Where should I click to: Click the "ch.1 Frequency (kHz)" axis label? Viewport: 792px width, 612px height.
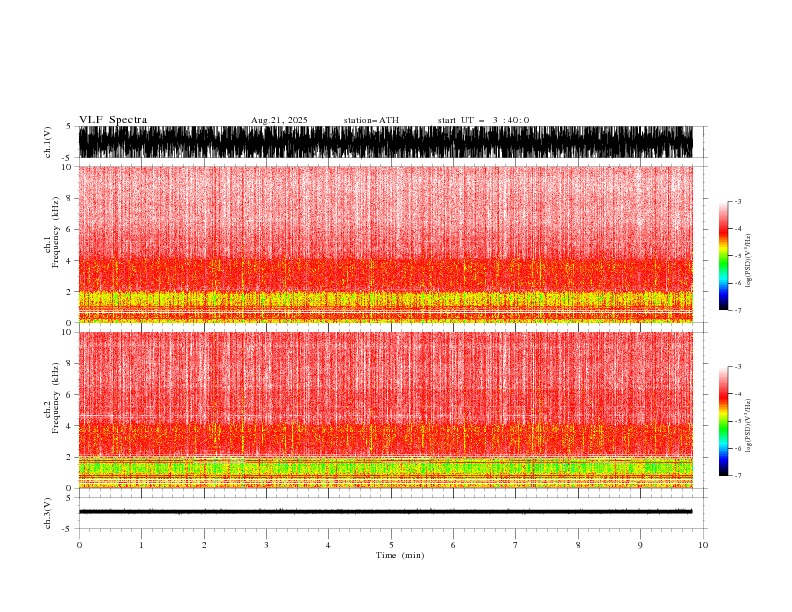(52, 232)
